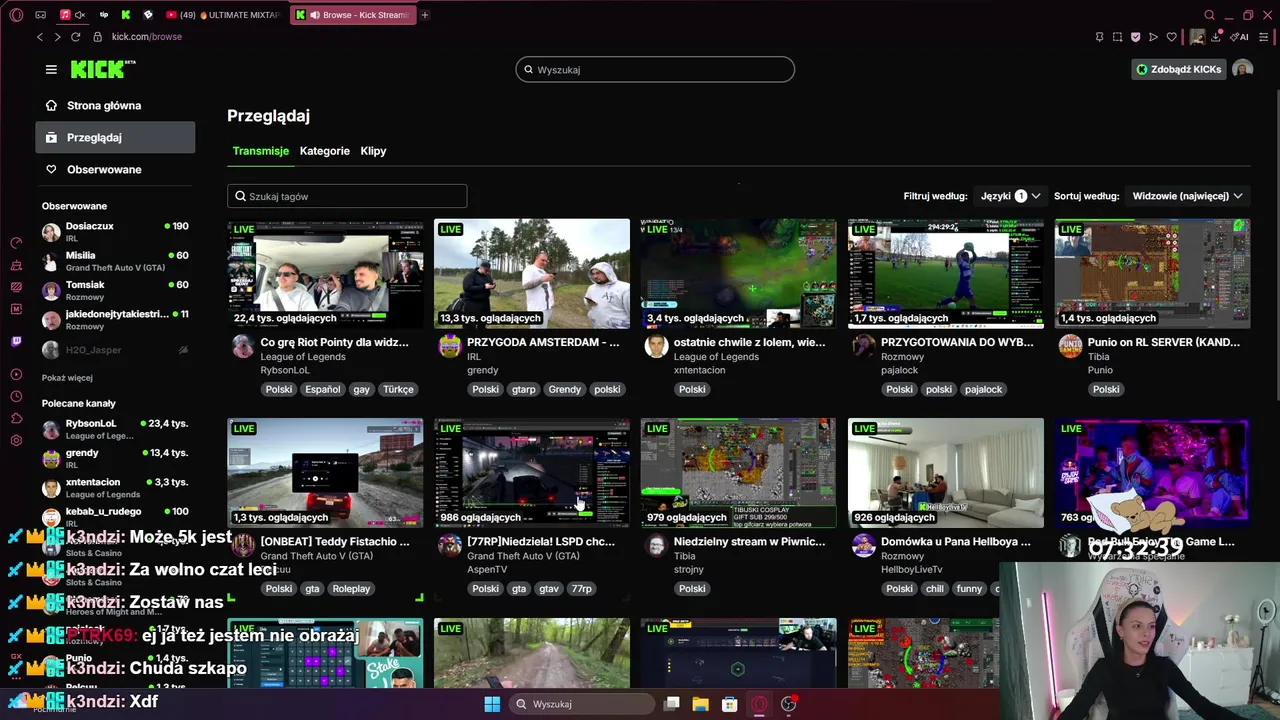
Task: Open the Widzowie (najwięcej) sort dropdown
Action: pyautogui.click(x=1187, y=196)
